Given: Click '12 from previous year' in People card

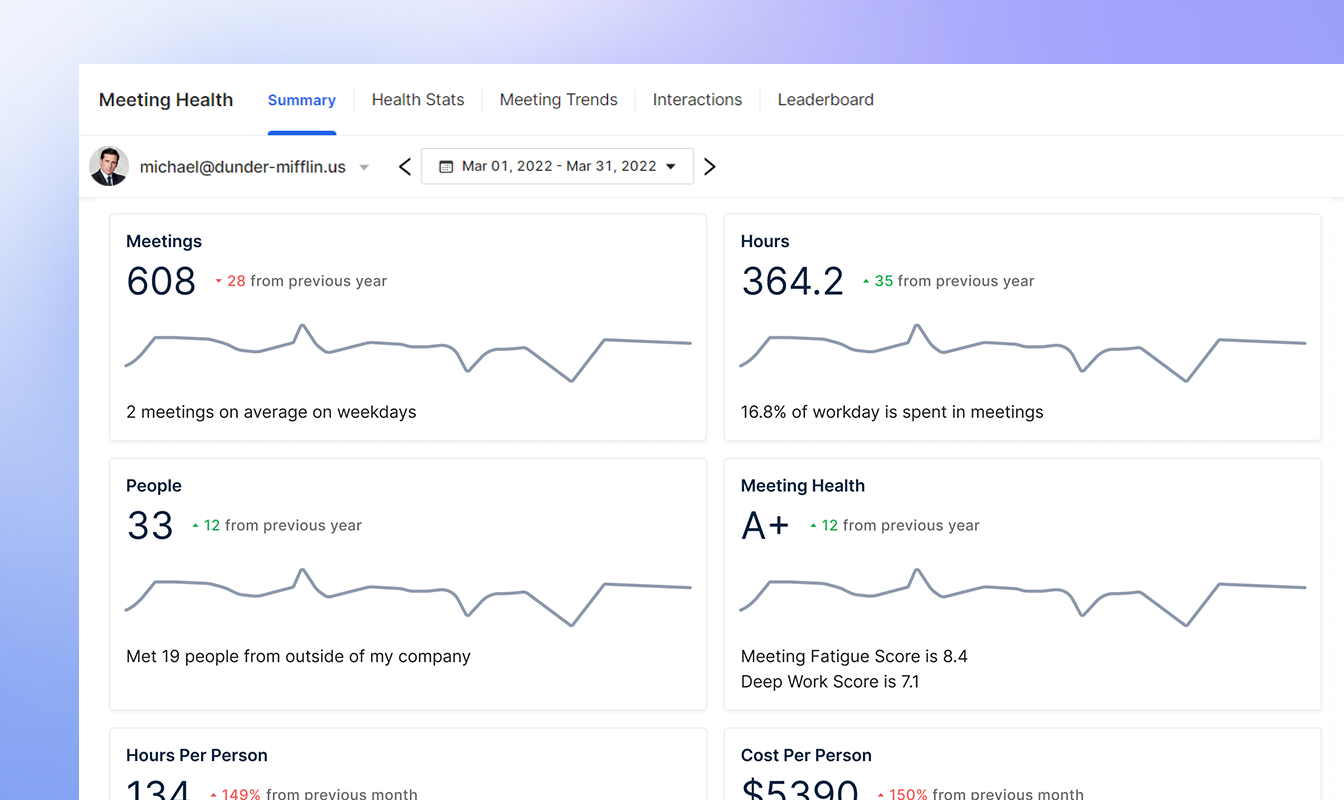Looking at the screenshot, I should (x=282, y=525).
